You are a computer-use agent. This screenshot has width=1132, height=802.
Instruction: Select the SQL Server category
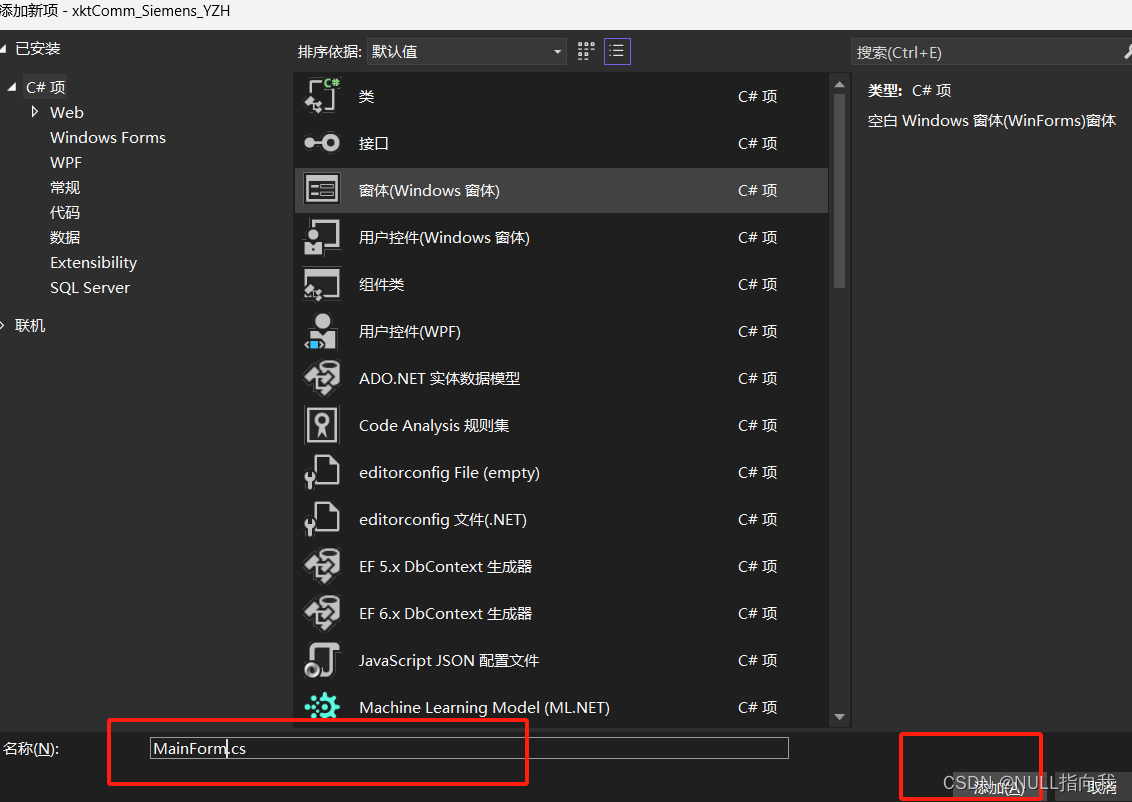[89, 287]
